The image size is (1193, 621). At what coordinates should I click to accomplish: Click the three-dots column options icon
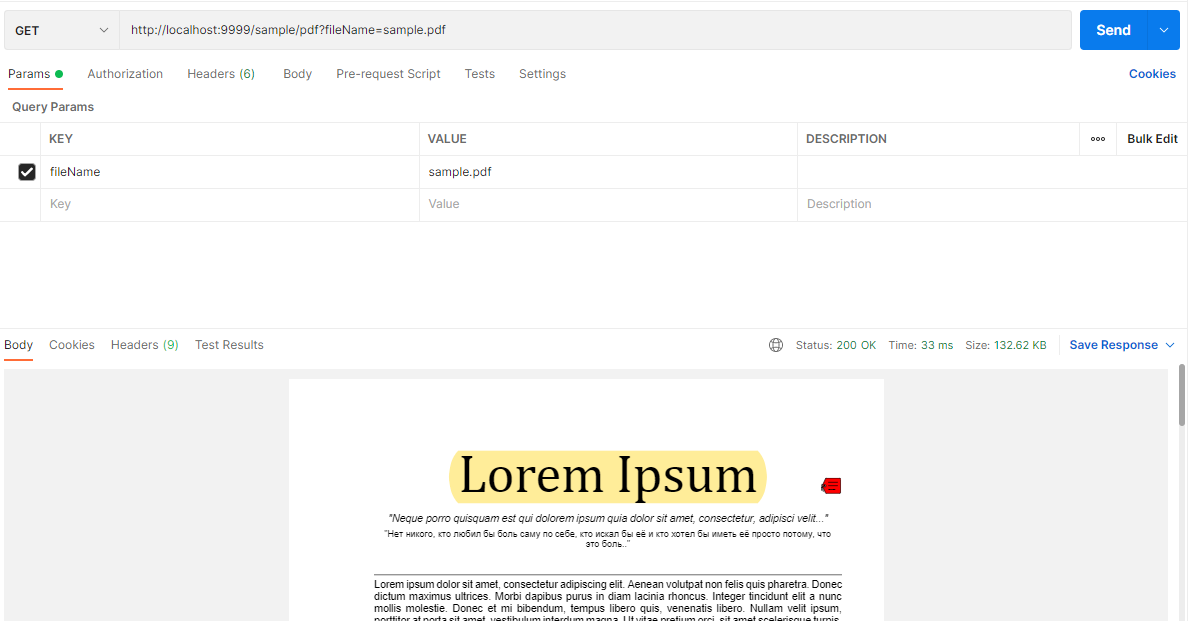(x=1097, y=139)
